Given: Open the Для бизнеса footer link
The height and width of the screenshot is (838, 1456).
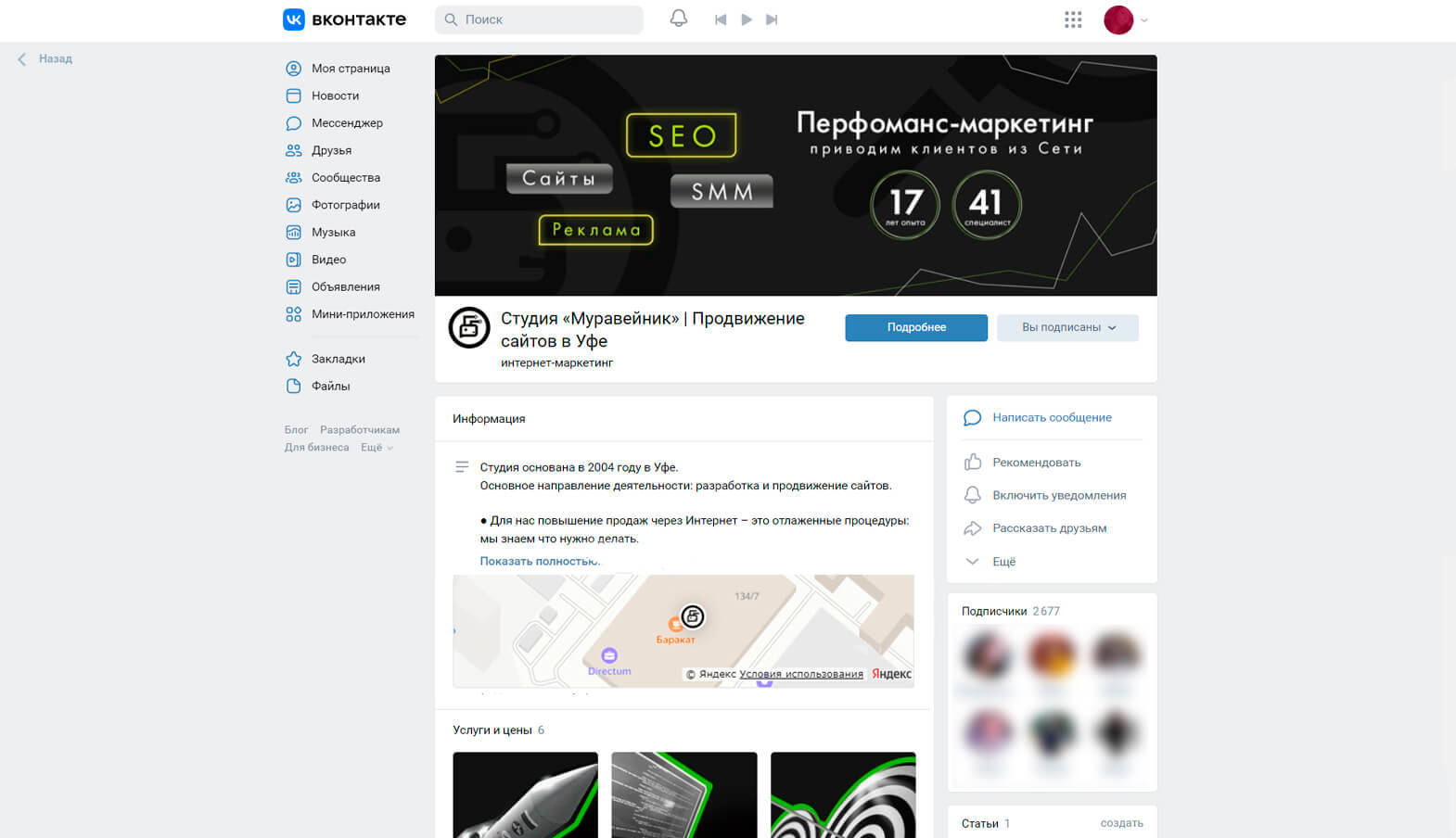Looking at the screenshot, I should click(316, 448).
